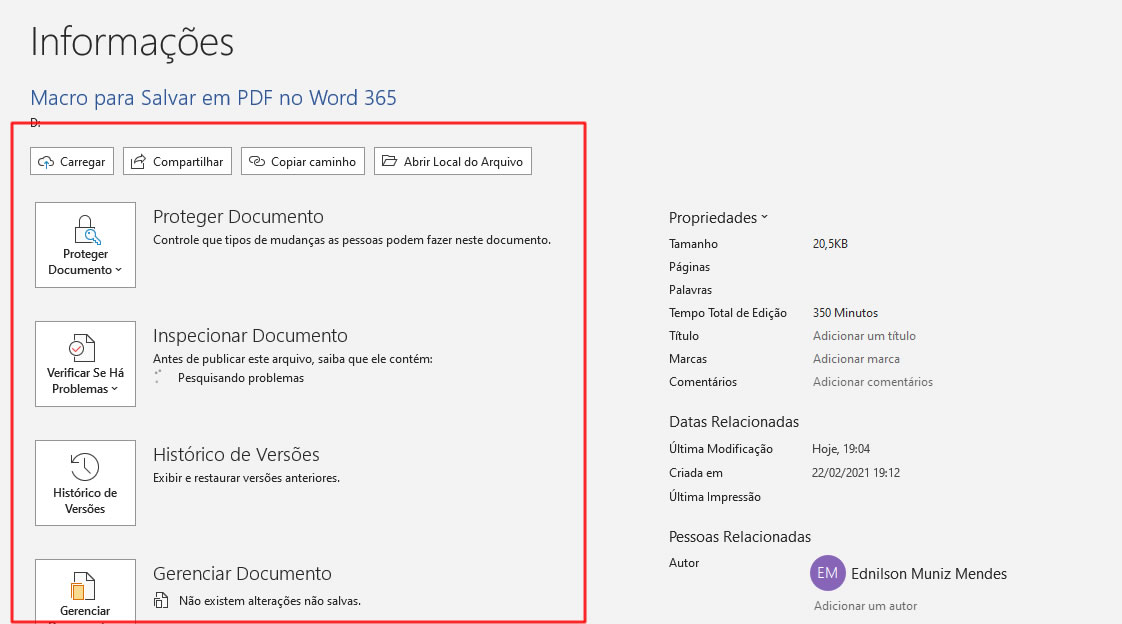The height and width of the screenshot is (624, 1122).
Task: Click the 22/02/2021 19:12 creation date
Action: tap(856, 472)
